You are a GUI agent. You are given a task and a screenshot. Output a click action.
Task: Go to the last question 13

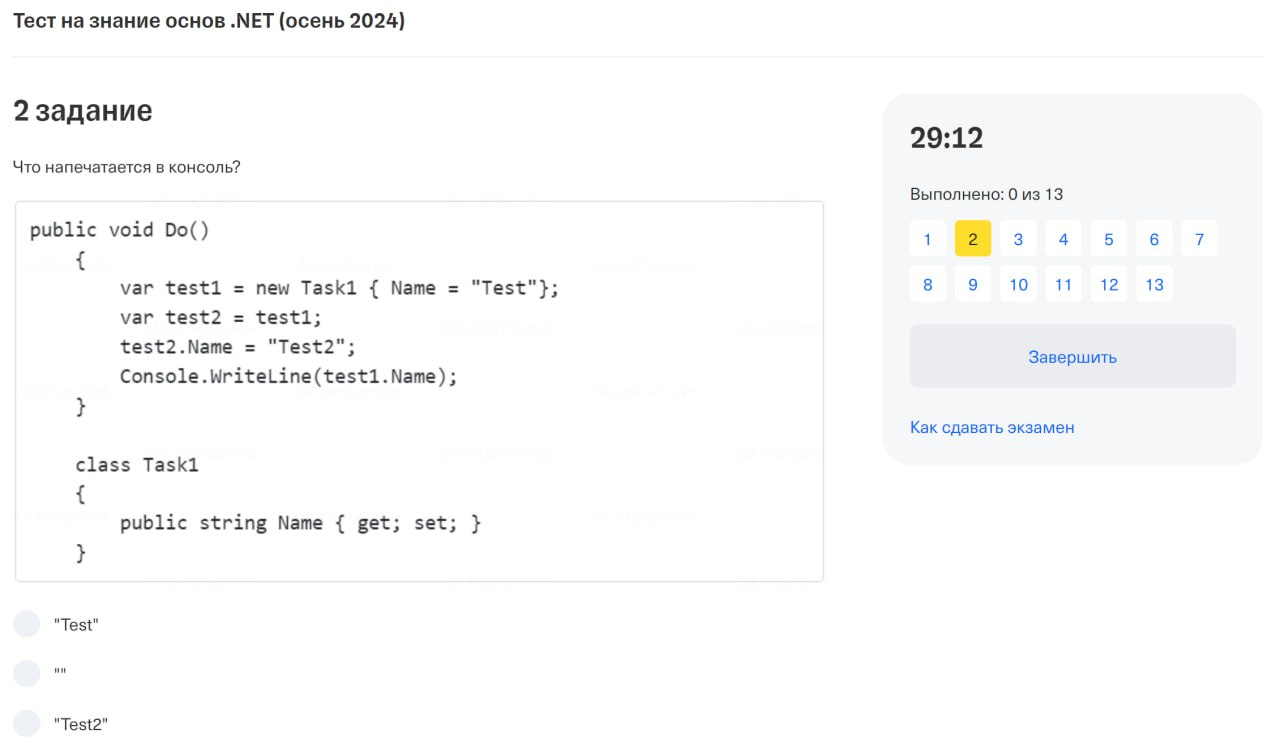(1154, 284)
